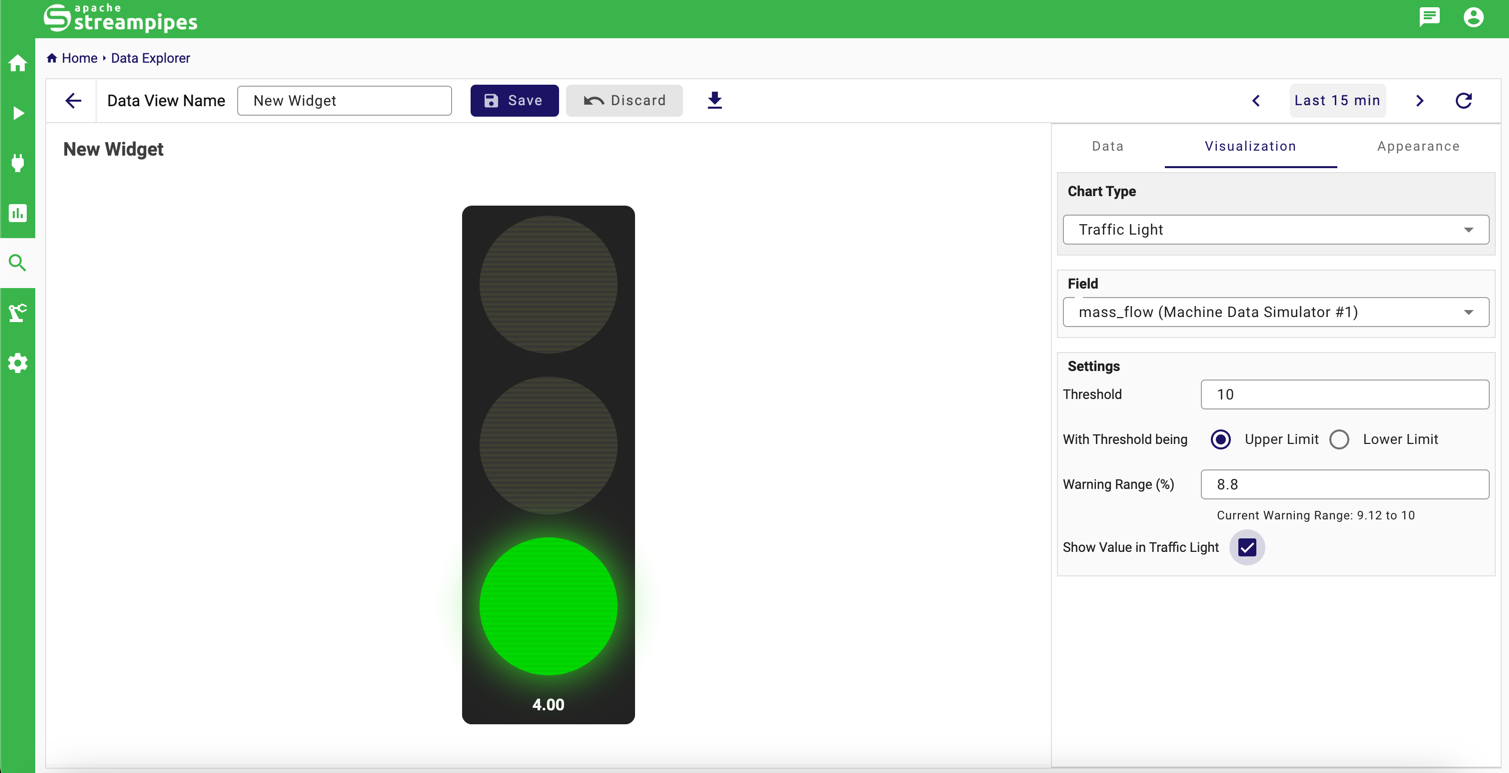Open the Last 15 min time range selector
The width and height of the screenshot is (1509, 773).
(x=1337, y=101)
